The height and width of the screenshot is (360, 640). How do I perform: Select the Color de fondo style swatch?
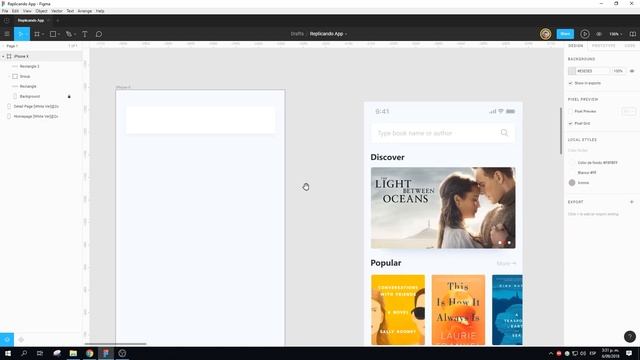[x=572, y=162]
